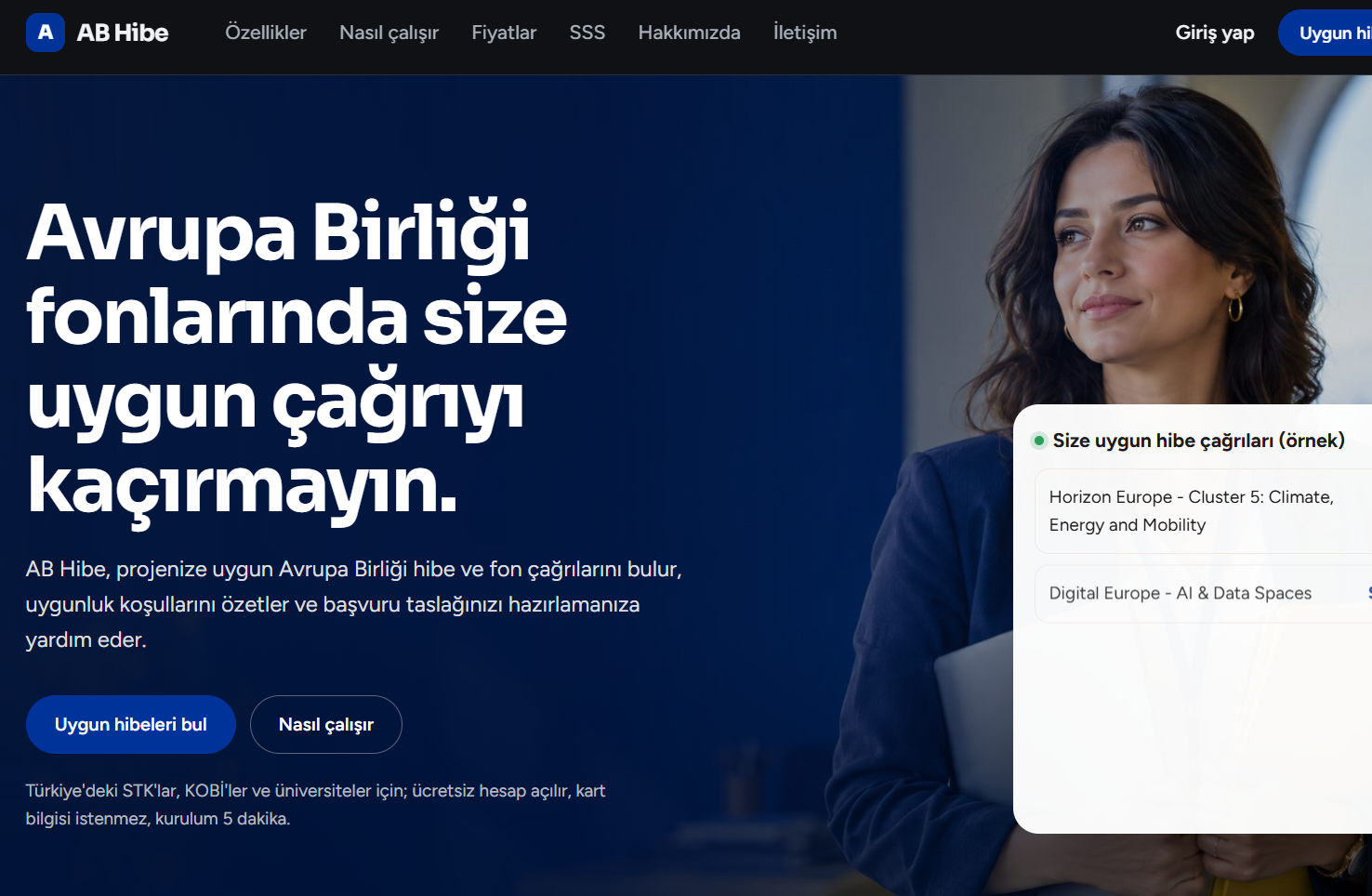Click the AB Hibe logo icon

(x=46, y=33)
